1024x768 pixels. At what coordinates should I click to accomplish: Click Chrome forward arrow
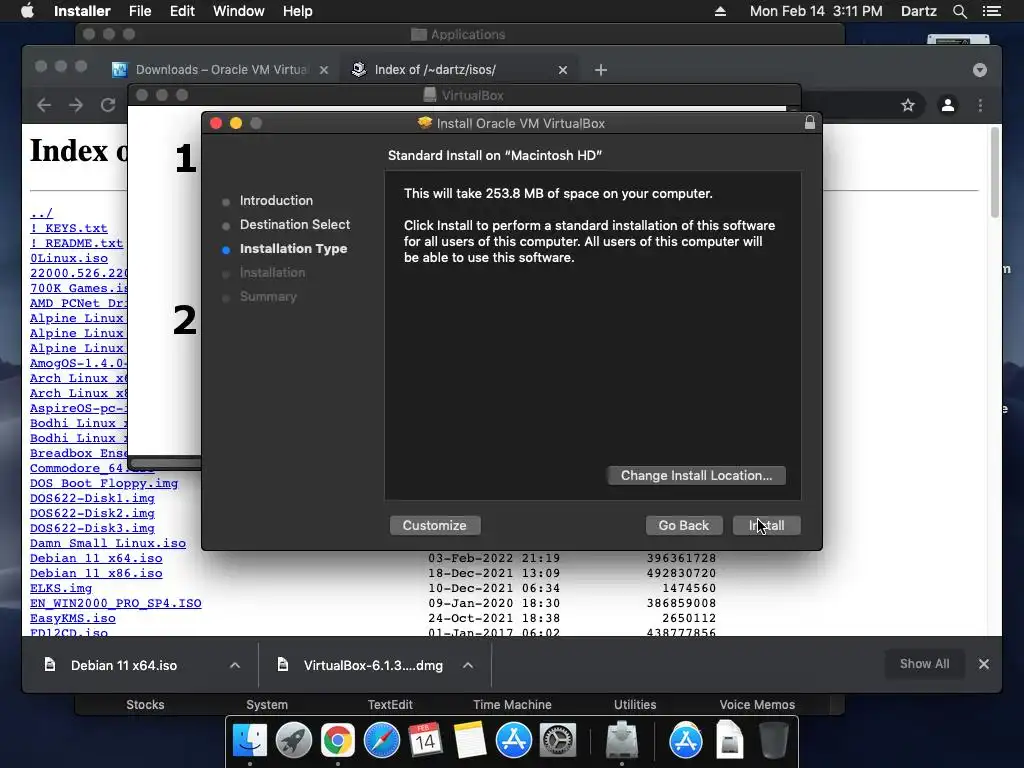(x=76, y=105)
